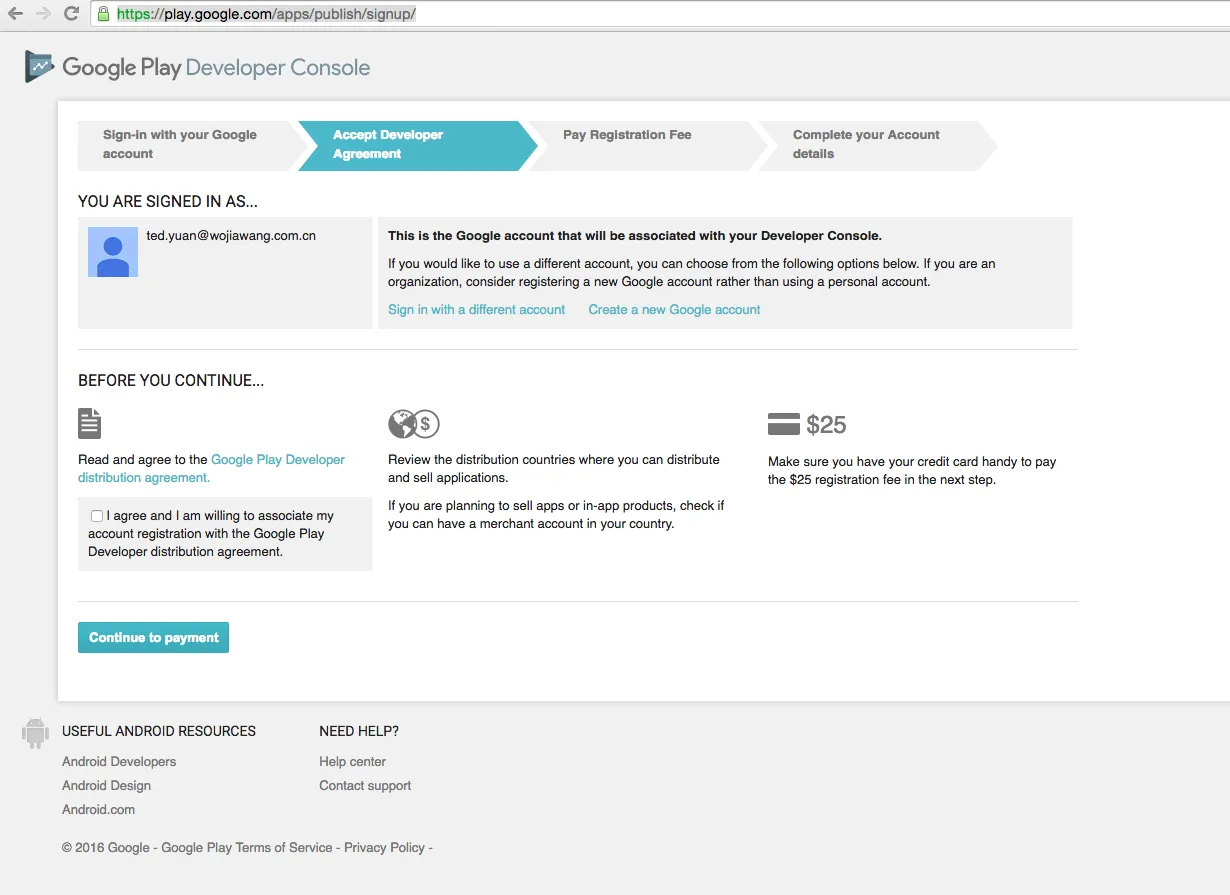Select the "Complete your Account details" step

pyautogui.click(x=870, y=145)
